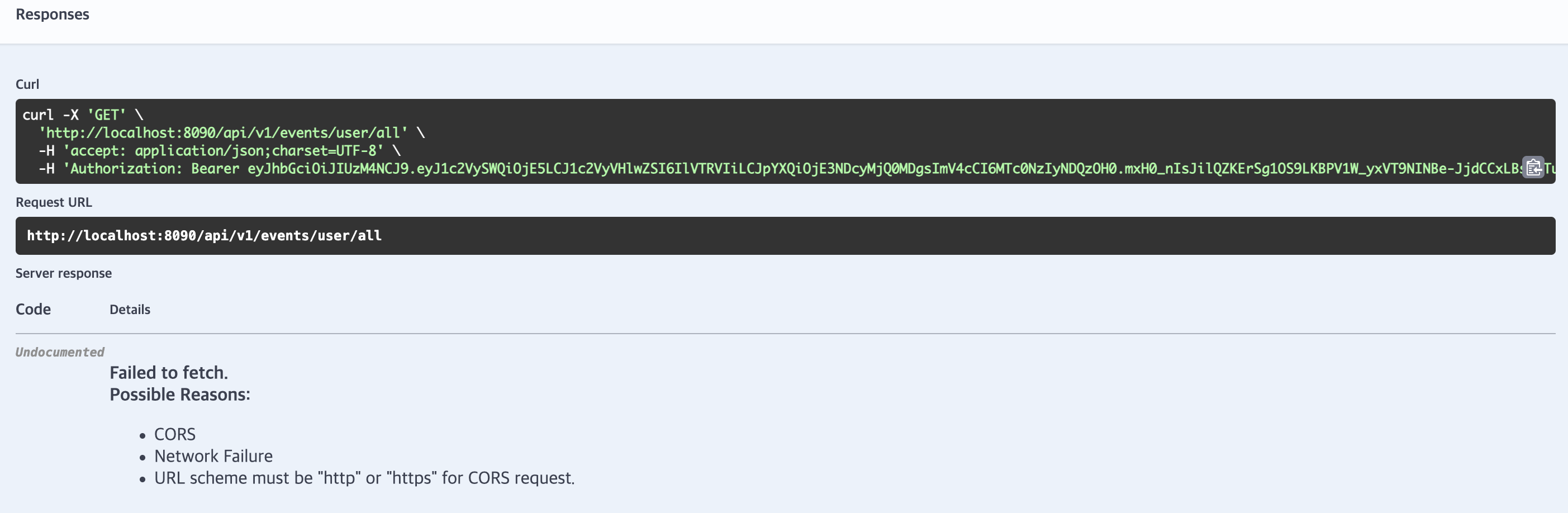1568x513 pixels.
Task: Click the Server response label
Action: pos(63,273)
